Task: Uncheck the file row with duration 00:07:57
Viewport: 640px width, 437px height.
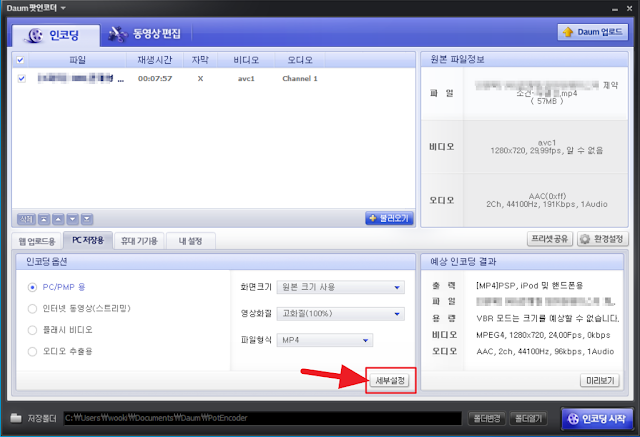Action: [22, 78]
